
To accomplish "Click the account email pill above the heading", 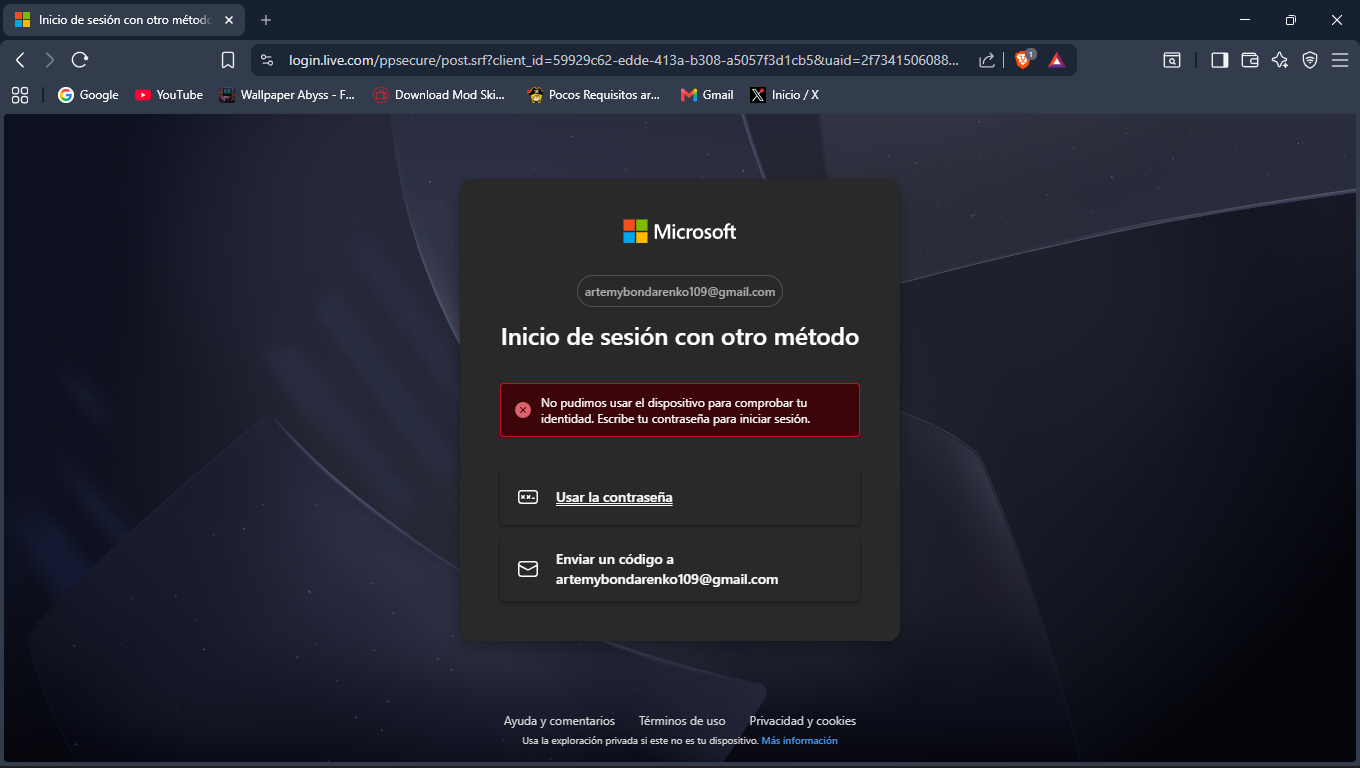I will pyautogui.click(x=680, y=291).
